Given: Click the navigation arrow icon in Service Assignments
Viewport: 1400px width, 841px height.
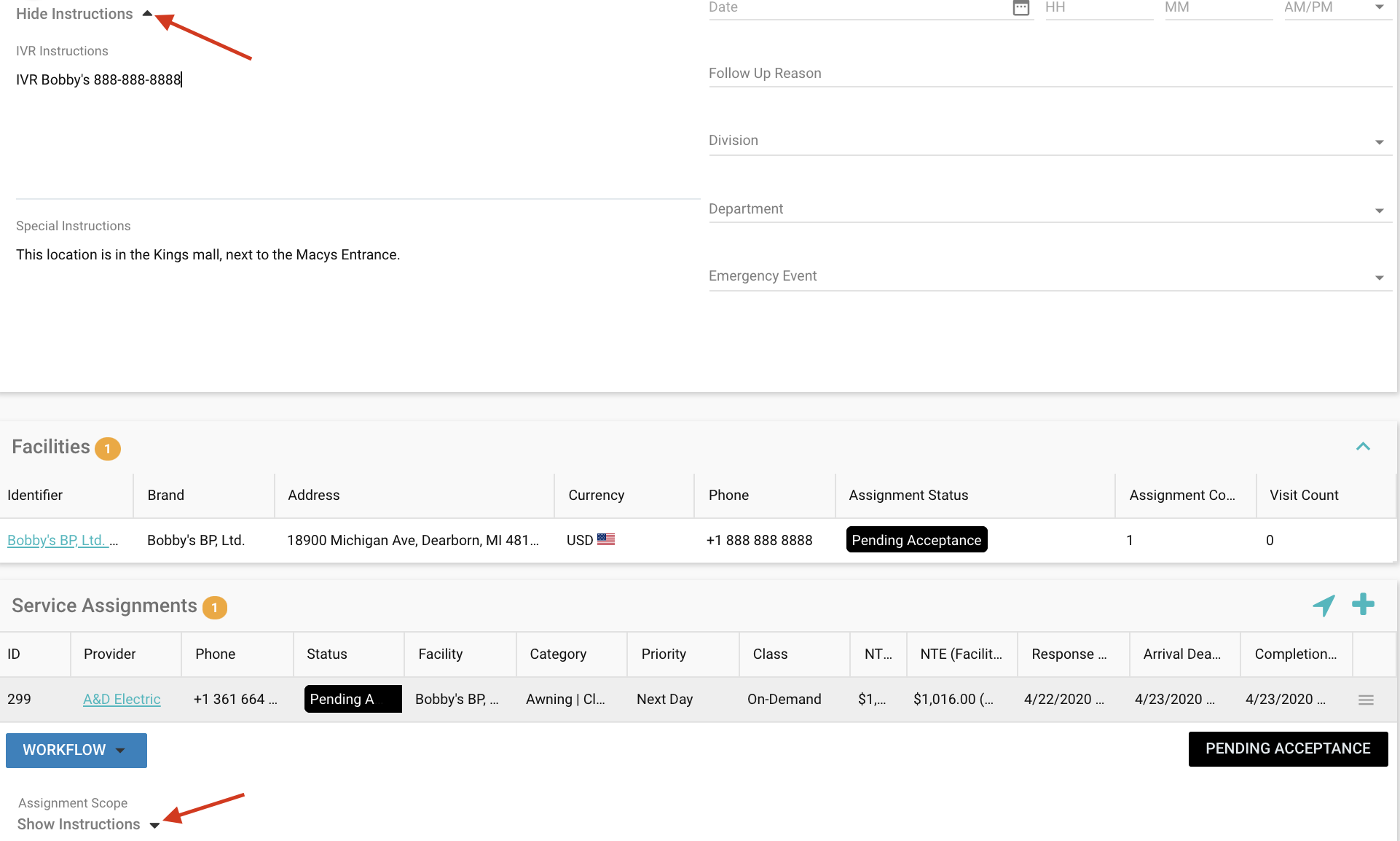Looking at the screenshot, I should tap(1324, 605).
